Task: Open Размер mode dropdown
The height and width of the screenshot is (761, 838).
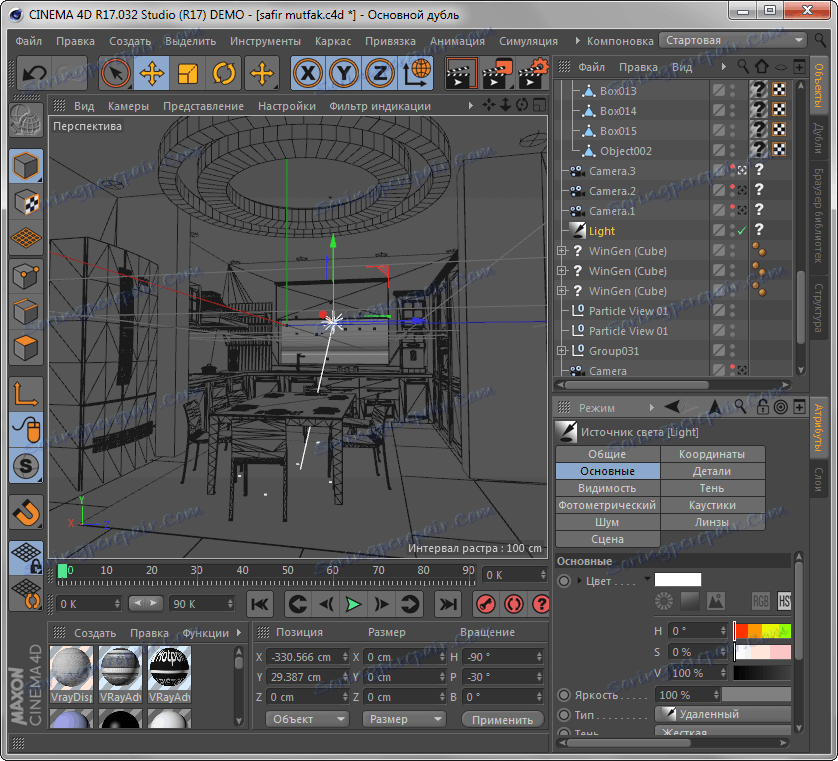Action: point(403,719)
